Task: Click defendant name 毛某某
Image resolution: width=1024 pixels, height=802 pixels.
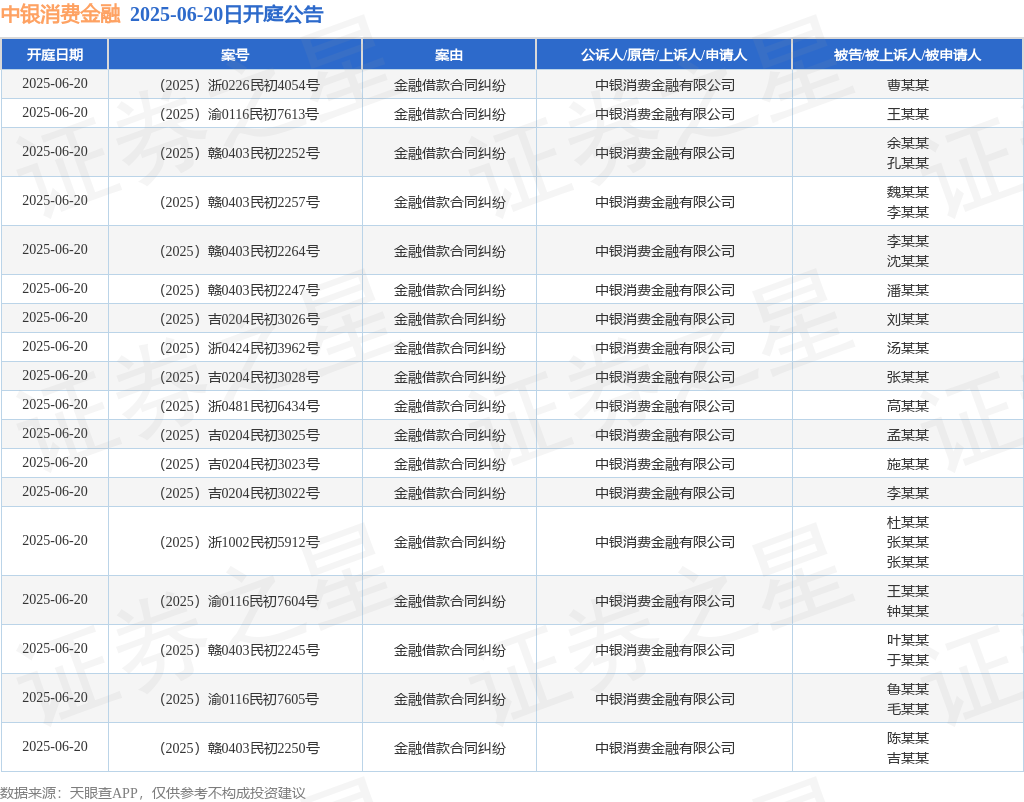Action: pyautogui.click(x=908, y=709)
